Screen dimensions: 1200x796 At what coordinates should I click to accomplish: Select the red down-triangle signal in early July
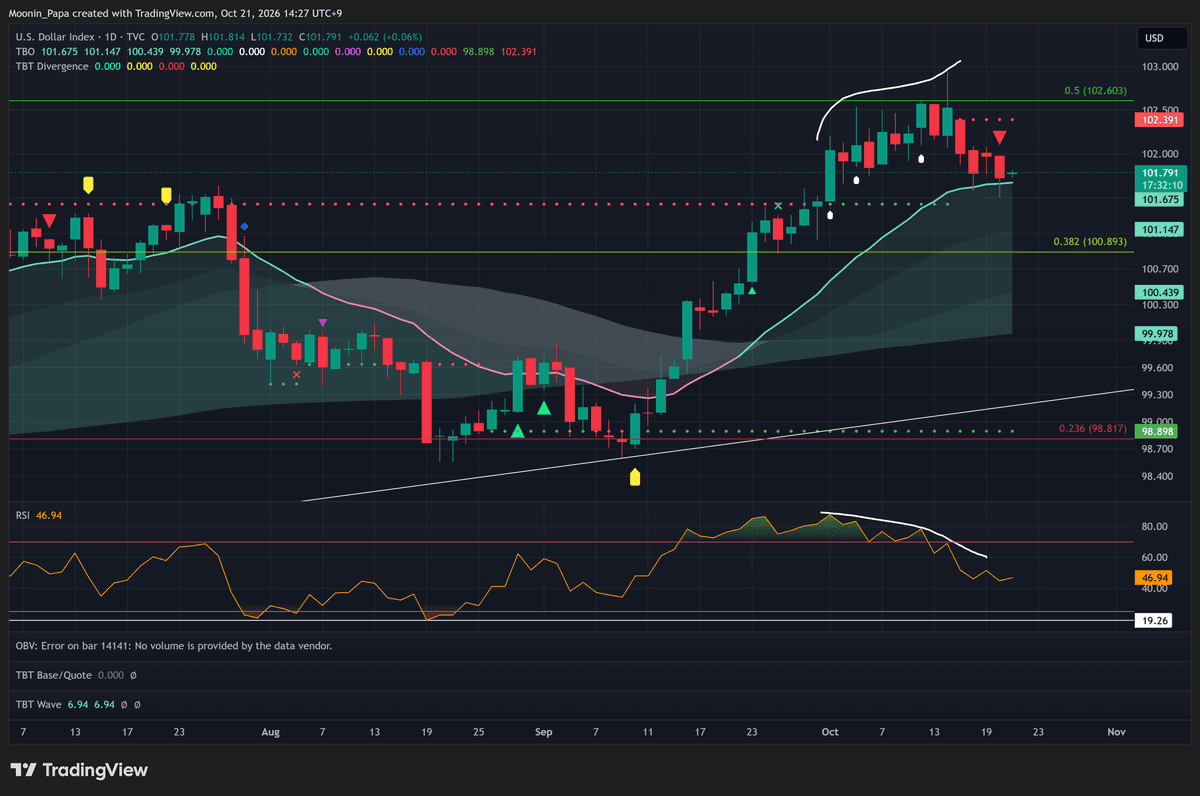click(x=49, y=221)
